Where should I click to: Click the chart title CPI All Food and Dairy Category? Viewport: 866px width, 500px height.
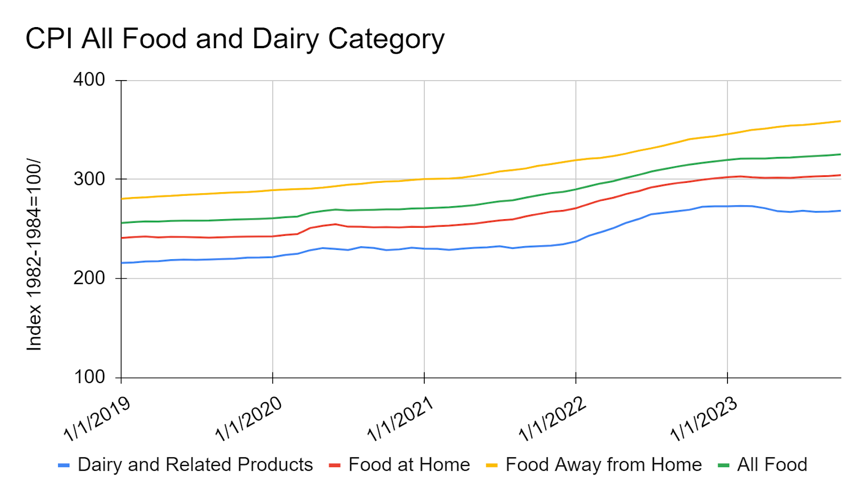click(235, 39)
